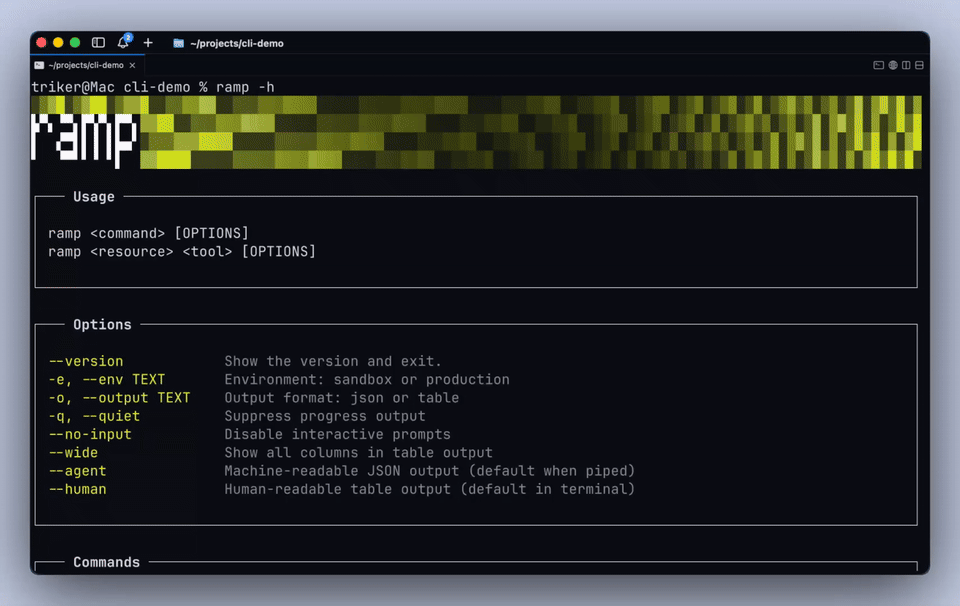Viewport: 960px width, 606px height.
Task: Click 'Show all columns in table output'
Action: click(x=358, y=453)
